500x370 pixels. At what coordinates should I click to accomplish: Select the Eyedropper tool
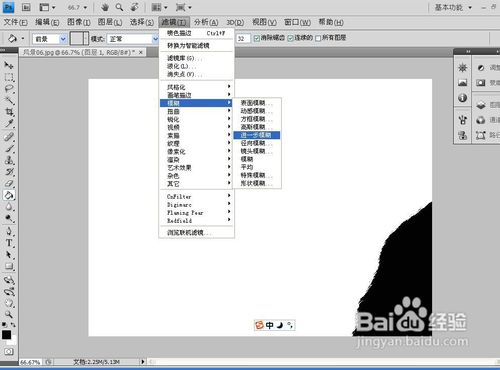coord(9,123)
